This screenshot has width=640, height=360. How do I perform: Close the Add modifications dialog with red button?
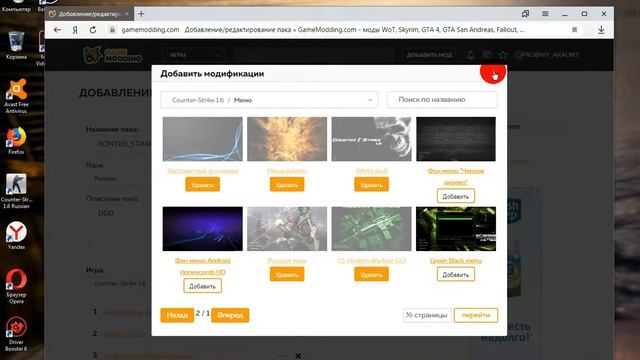pos(493,73)
